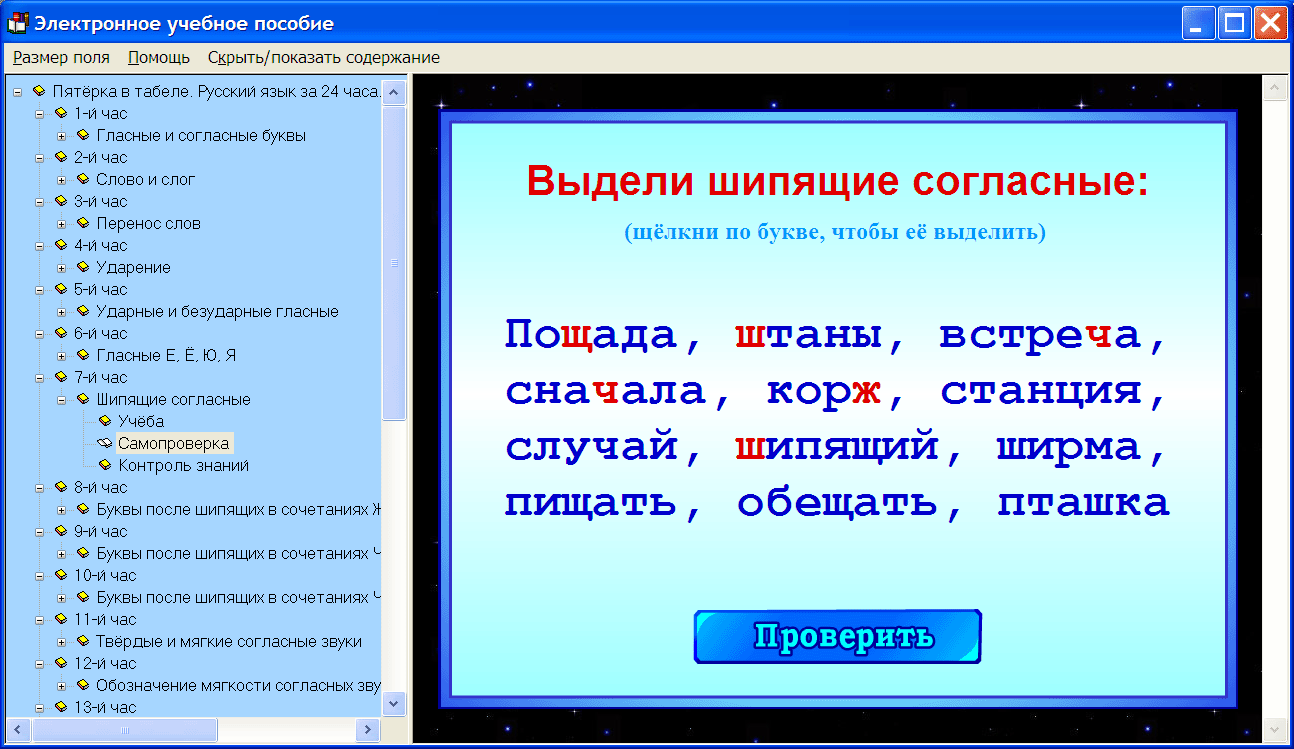Click the book icon beside "Шипящие согласные"
The image size is (1294, 749).
click(x=82, y=399)
